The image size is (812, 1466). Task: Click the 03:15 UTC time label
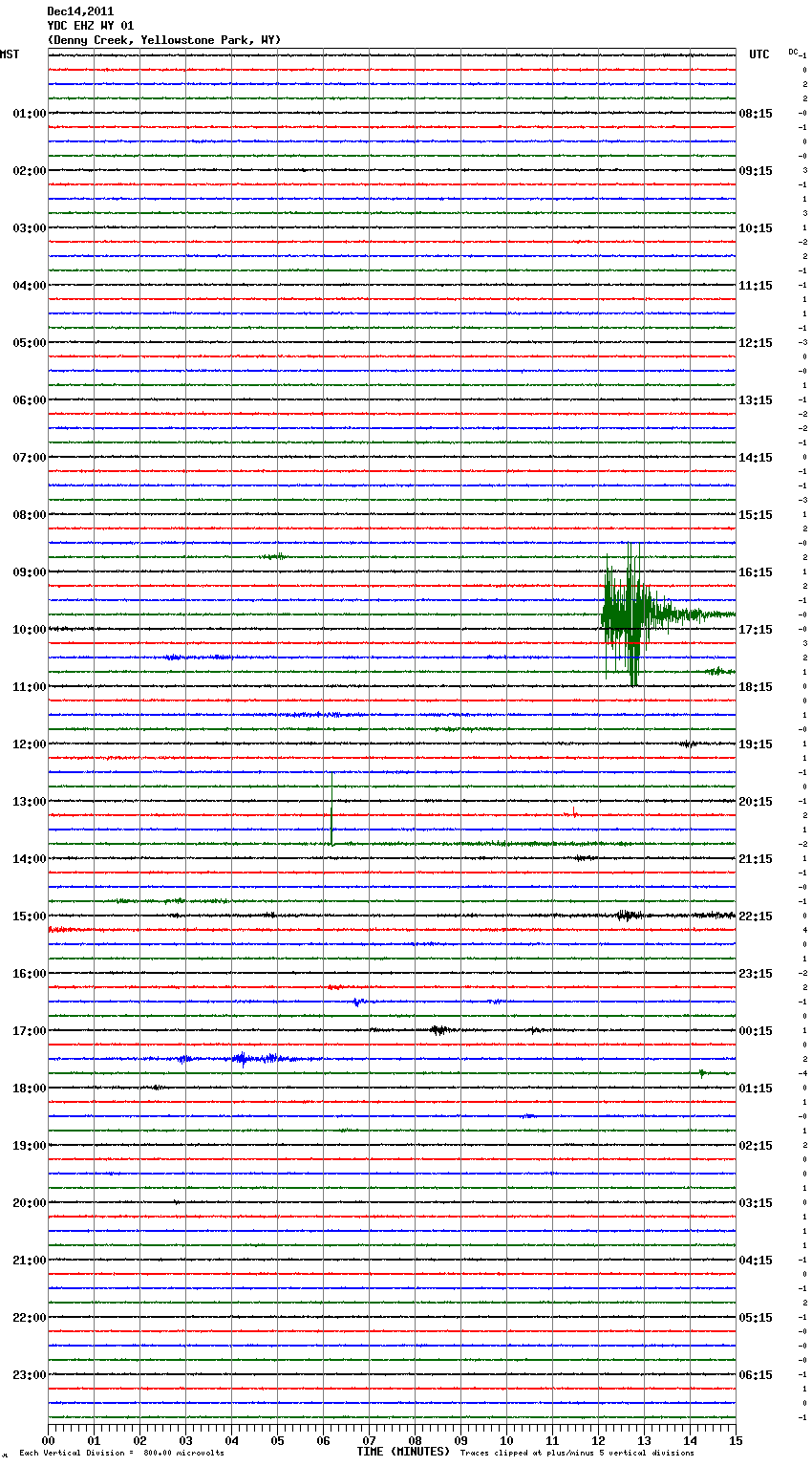(x=756, y=1203)
